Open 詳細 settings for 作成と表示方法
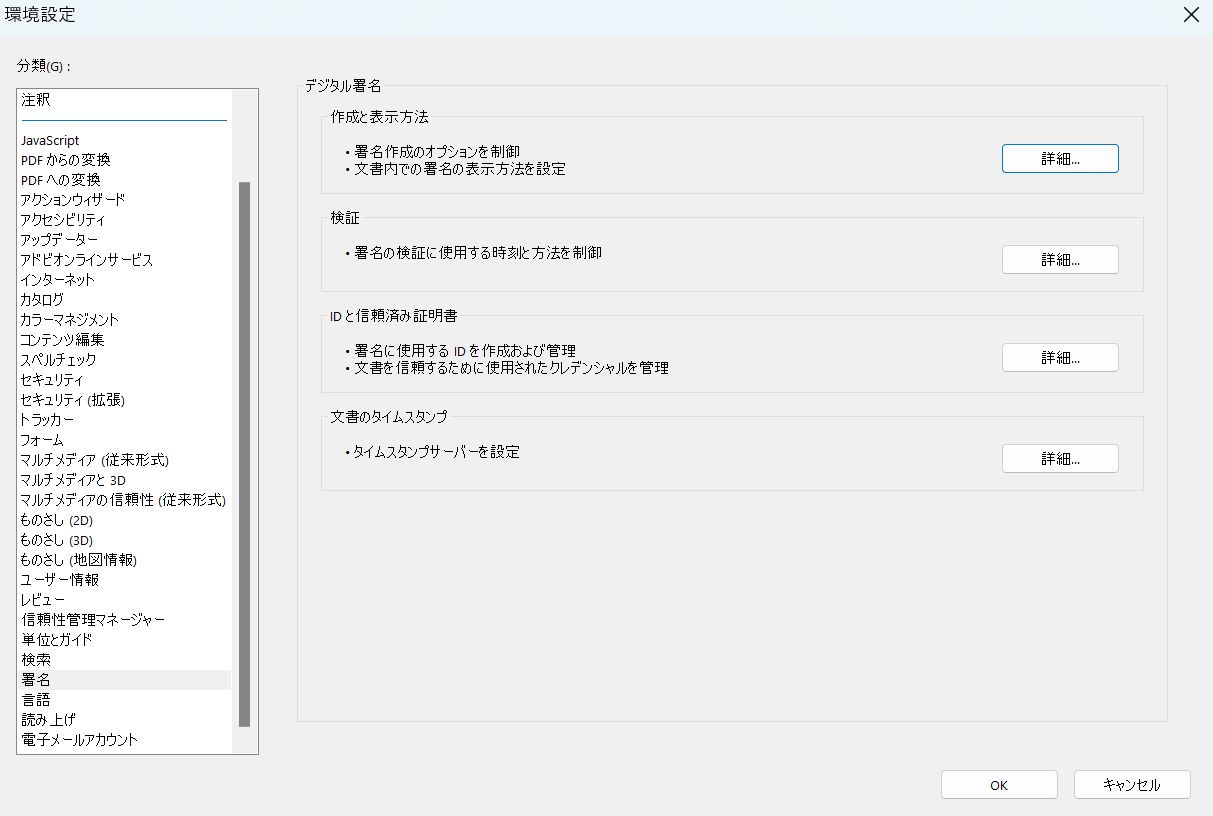This screenshot has width=1213, height=816. [x=1059, y=158]
